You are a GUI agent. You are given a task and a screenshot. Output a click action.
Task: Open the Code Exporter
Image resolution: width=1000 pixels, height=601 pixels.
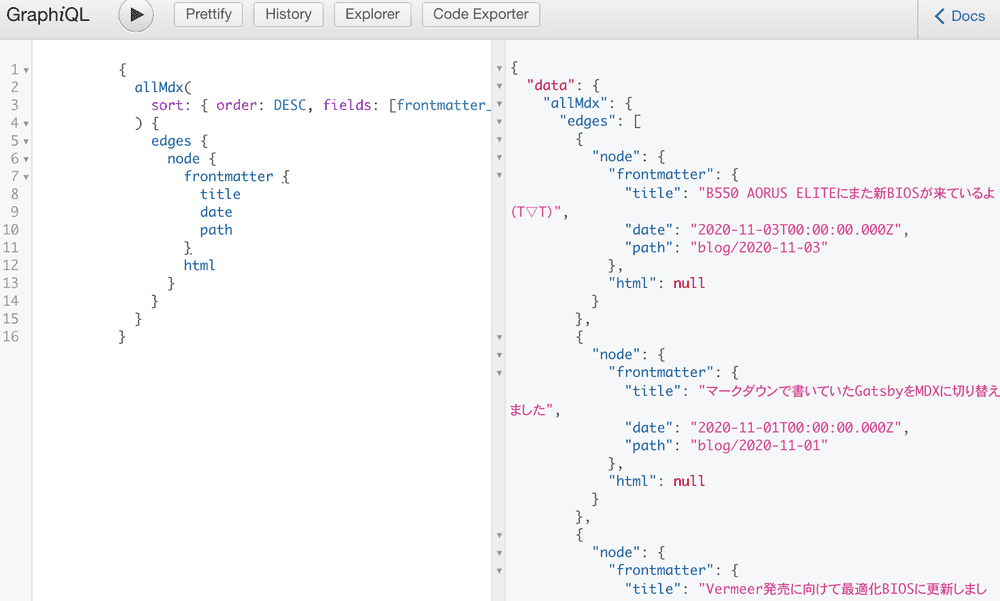pos(481,14)
